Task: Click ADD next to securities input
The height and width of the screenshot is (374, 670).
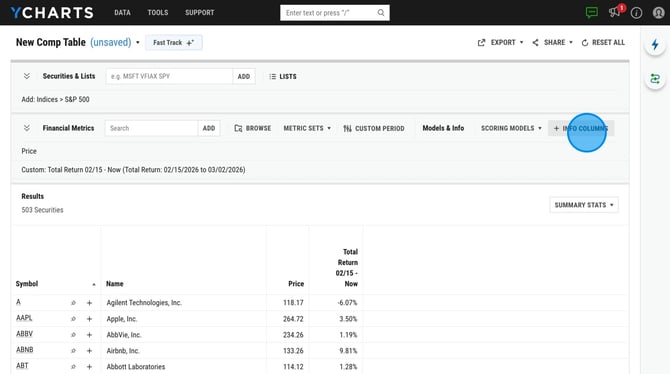Action: pos(244,77)
